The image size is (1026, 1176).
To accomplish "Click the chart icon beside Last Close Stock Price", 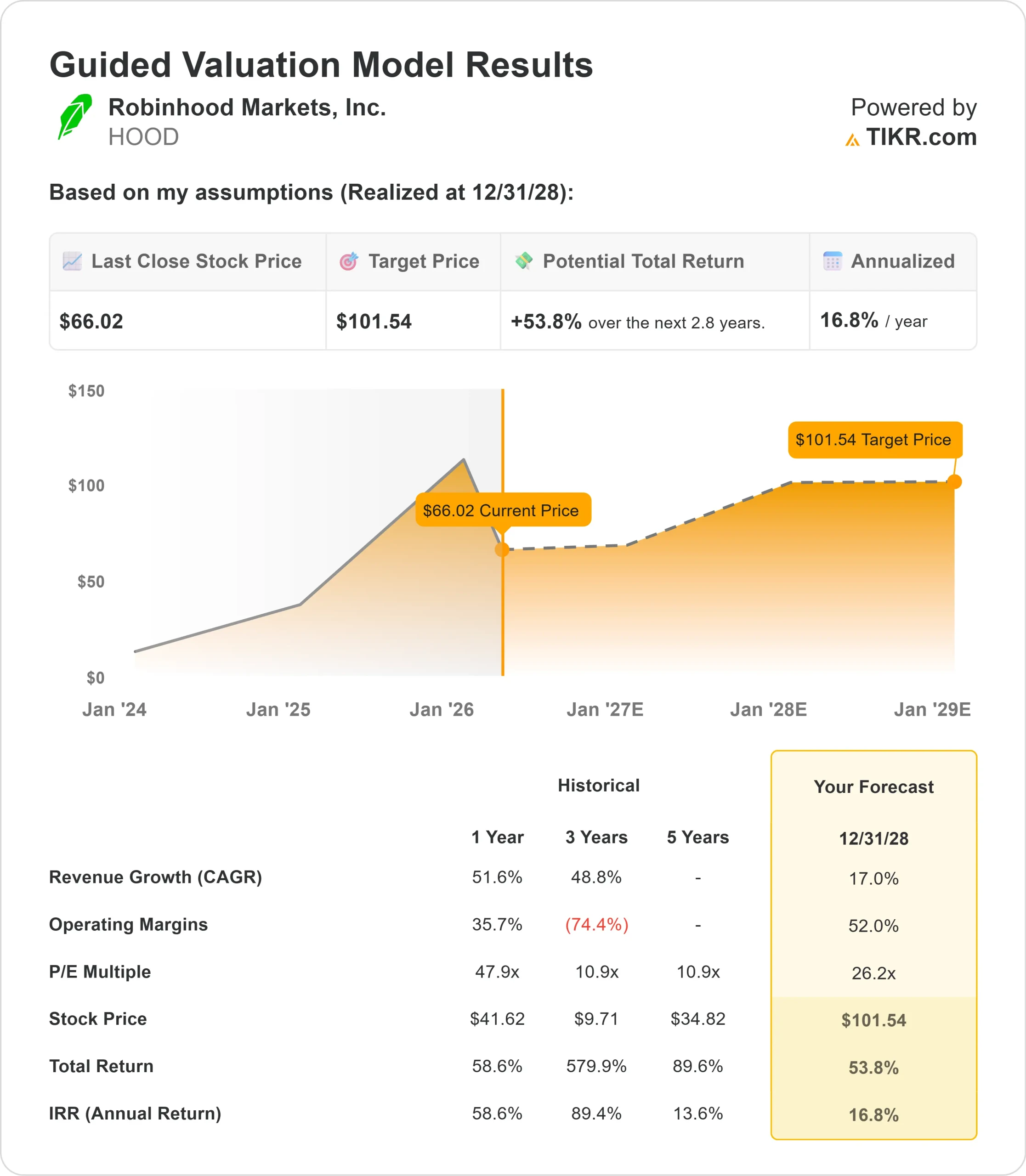I will 72,261.
